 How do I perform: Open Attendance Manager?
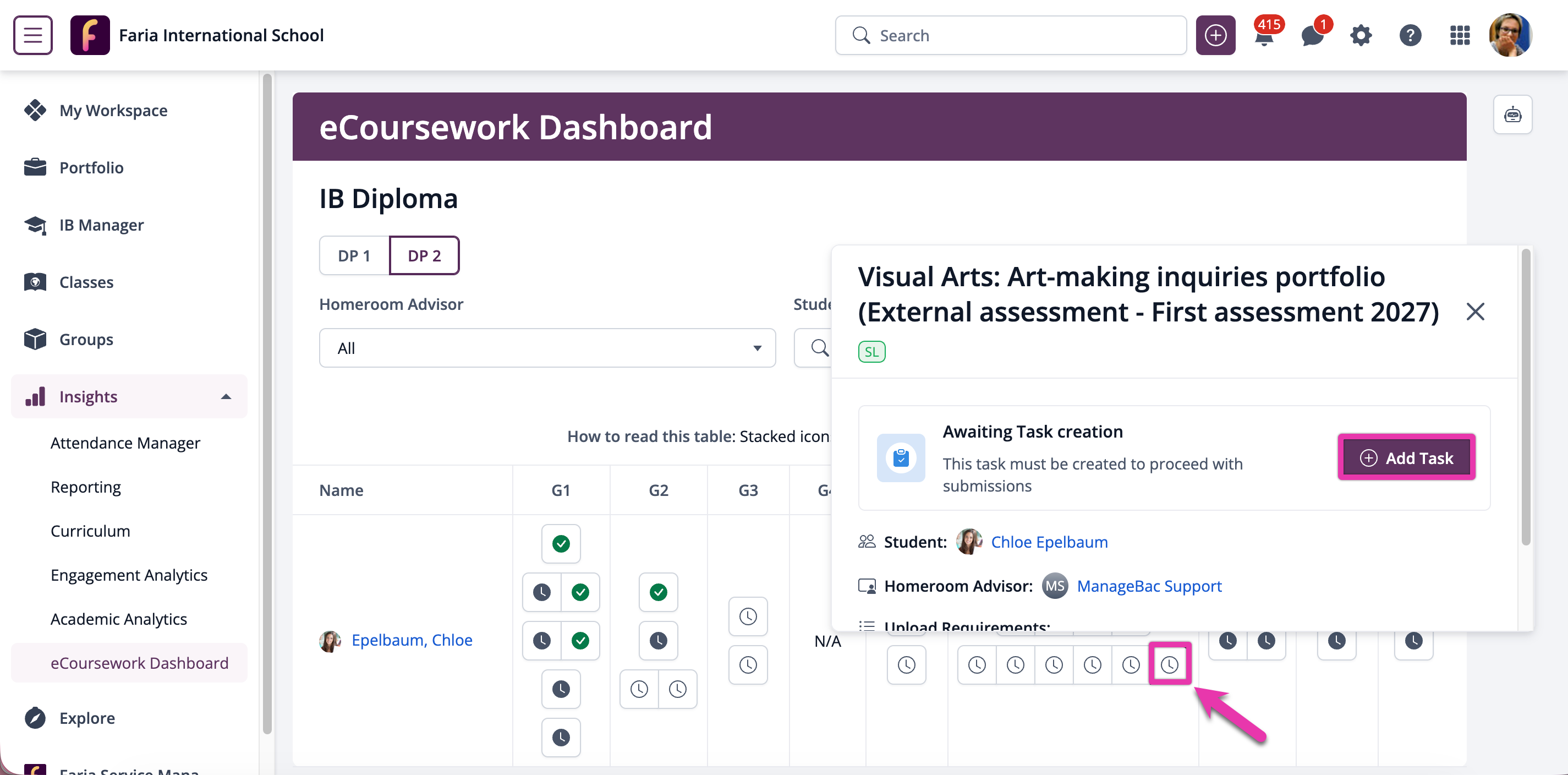(125, 443)
